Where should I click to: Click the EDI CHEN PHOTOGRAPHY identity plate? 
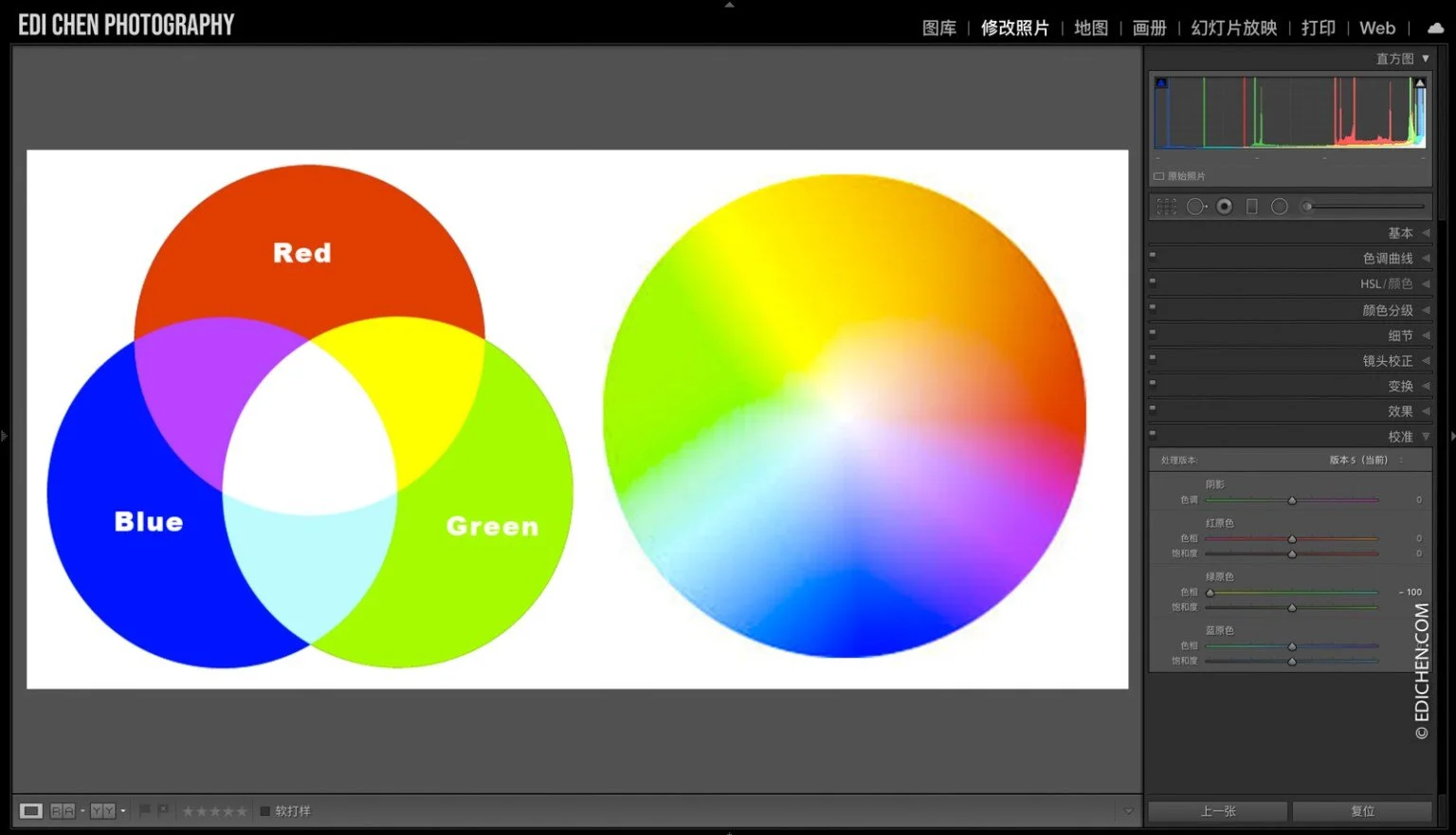coord(126,26)
